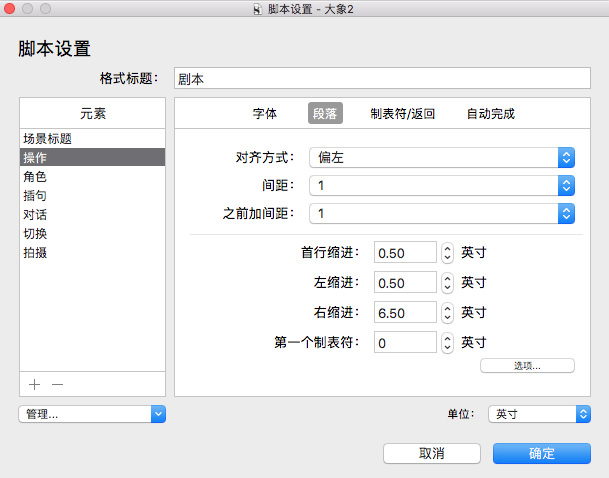Expand the 间距 dropdown
609x478 pixels.
442,186
